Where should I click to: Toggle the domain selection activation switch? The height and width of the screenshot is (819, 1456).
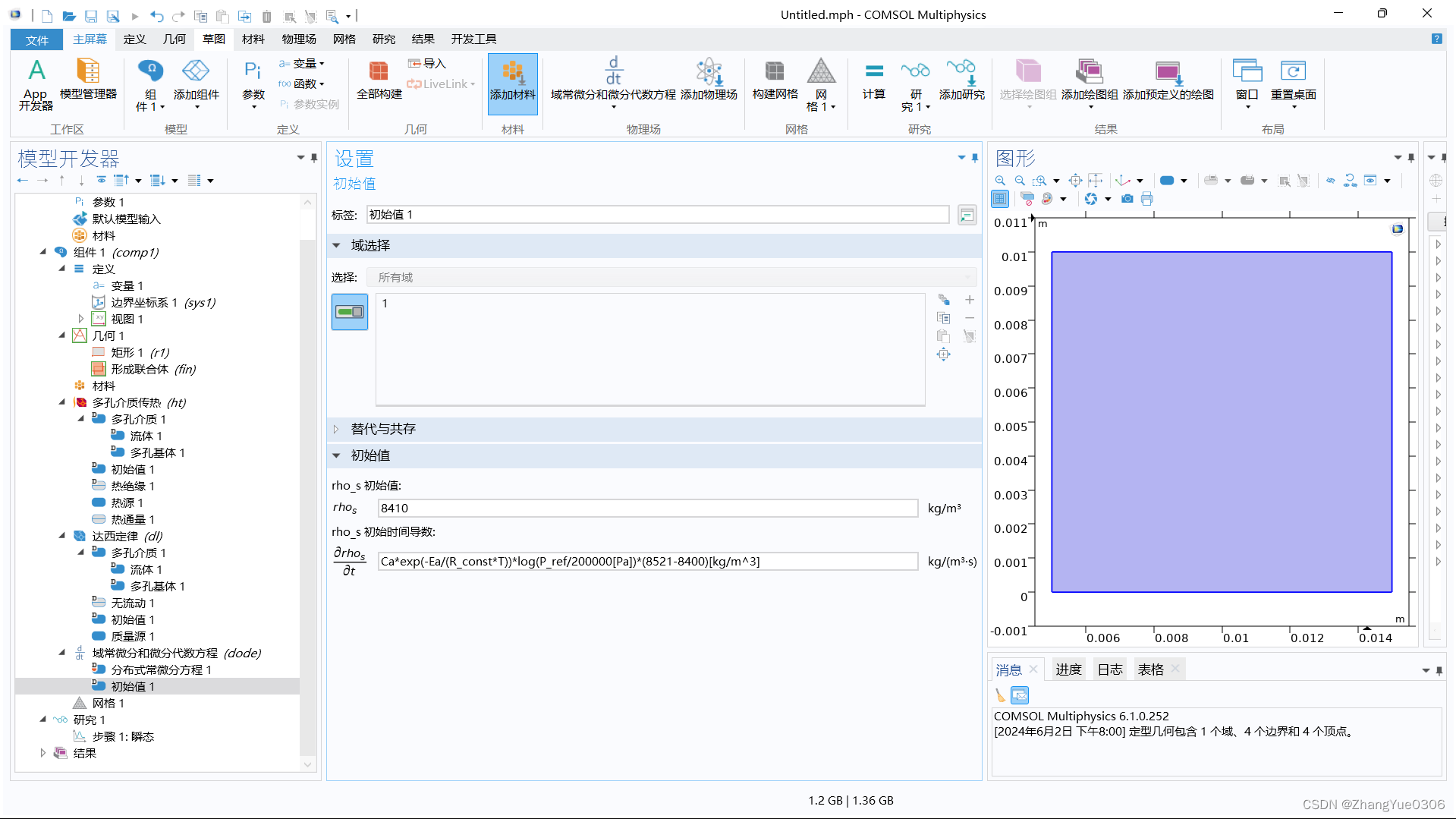(x=350, y=312)
